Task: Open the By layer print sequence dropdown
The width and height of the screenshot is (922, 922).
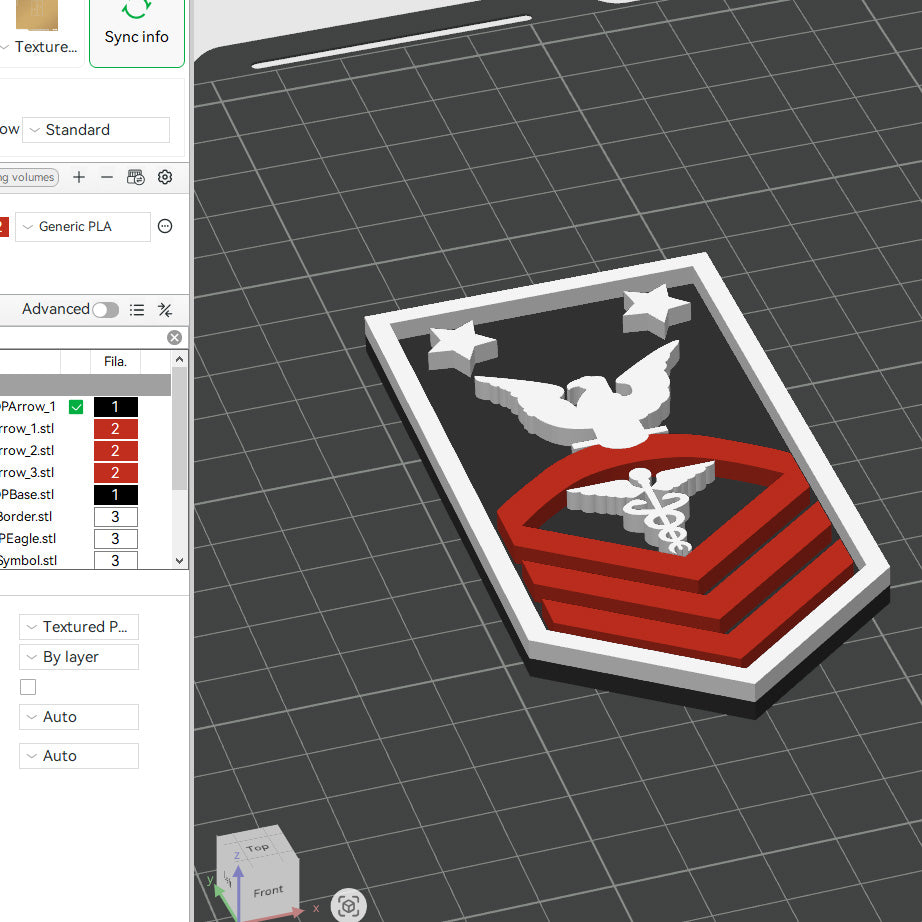Action: click(79, 657)
